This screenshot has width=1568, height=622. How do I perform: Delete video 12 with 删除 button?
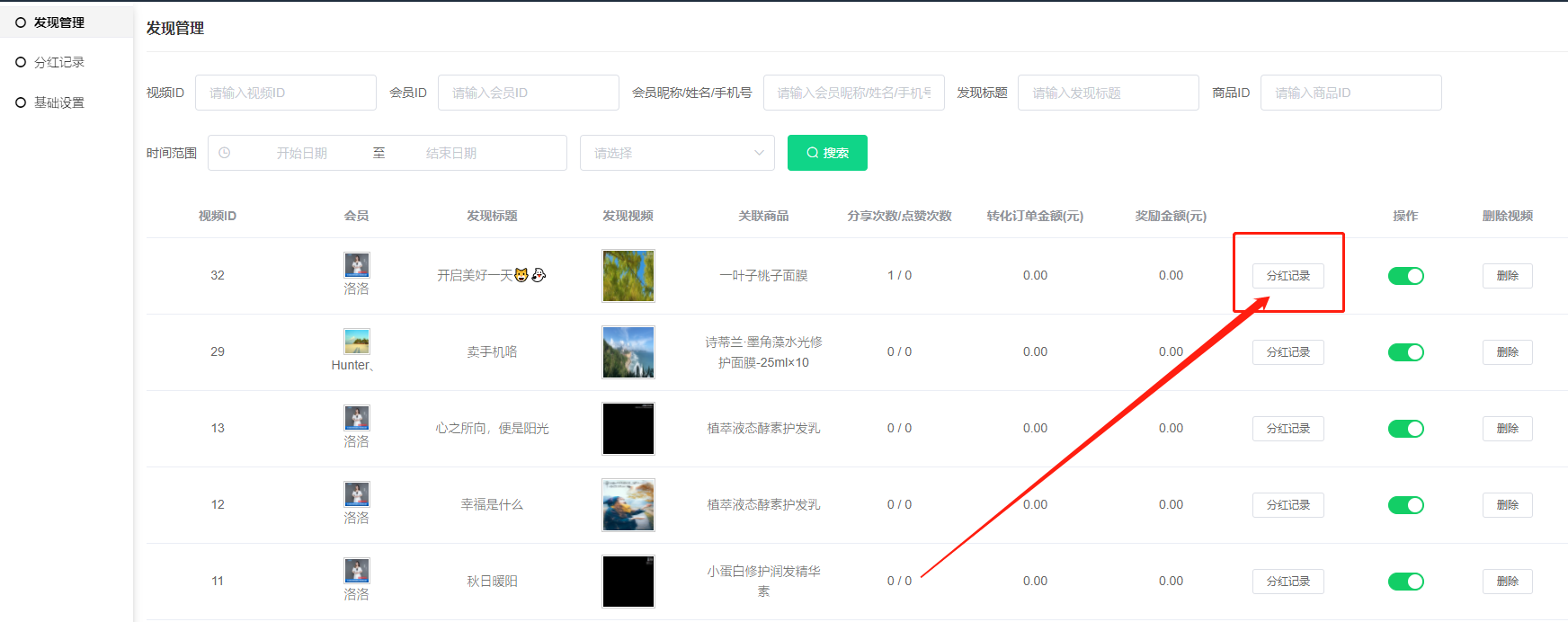(x=1508, y=505)
